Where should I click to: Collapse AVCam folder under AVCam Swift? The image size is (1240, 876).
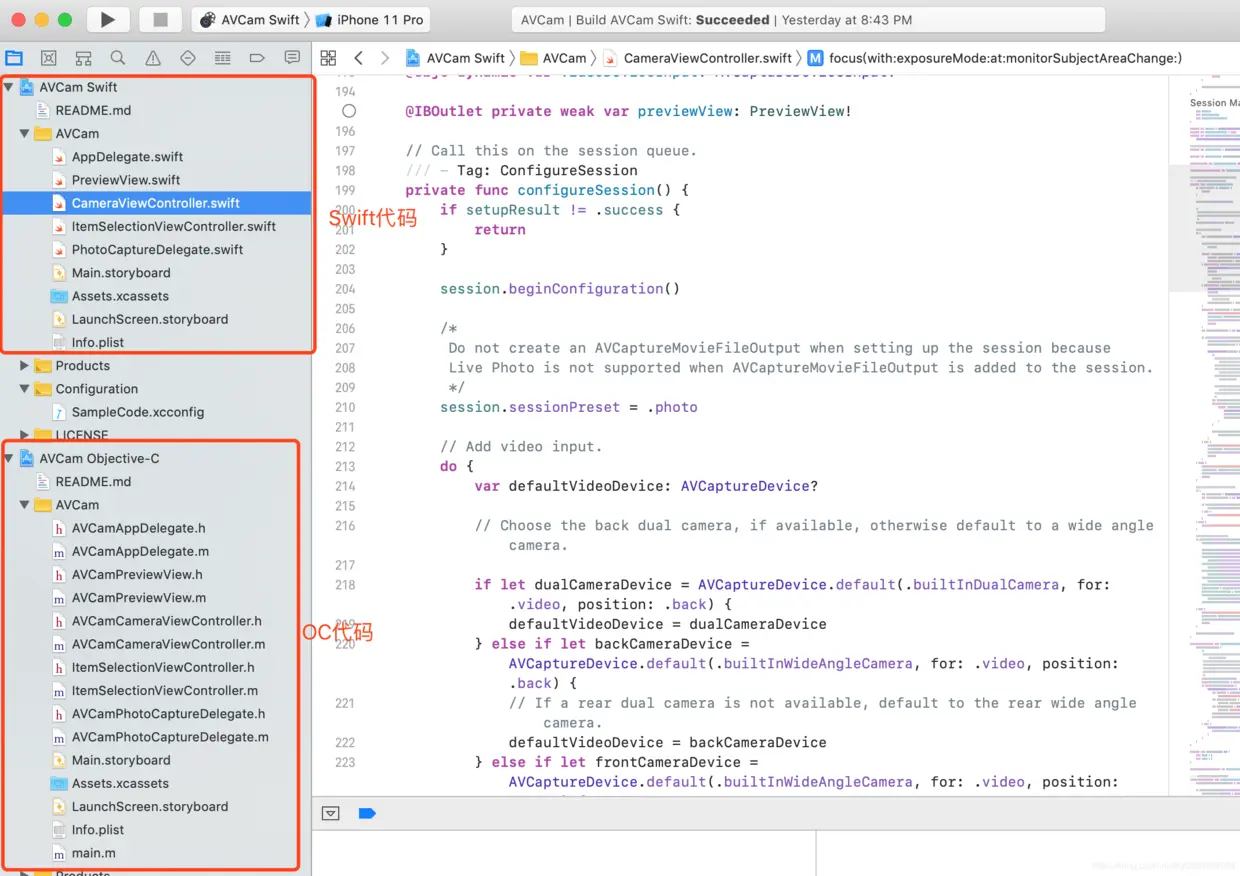25,133
